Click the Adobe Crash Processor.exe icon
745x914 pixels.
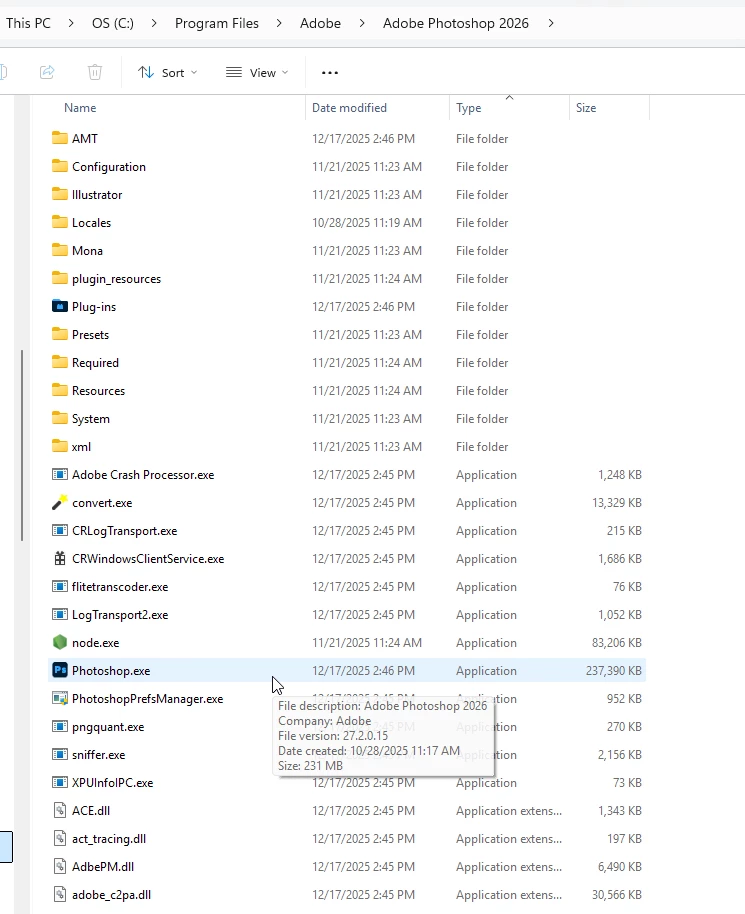[60, 474]
